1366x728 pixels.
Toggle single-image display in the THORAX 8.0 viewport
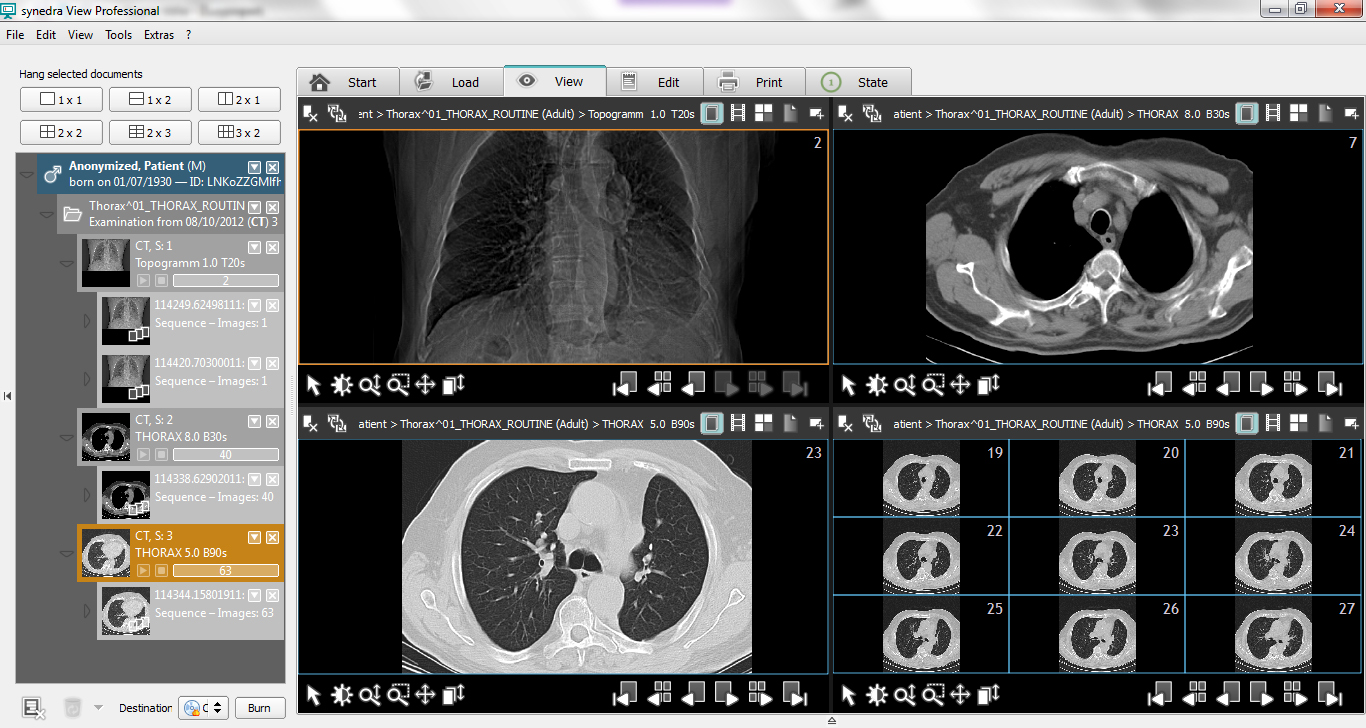pos(1246,113)
